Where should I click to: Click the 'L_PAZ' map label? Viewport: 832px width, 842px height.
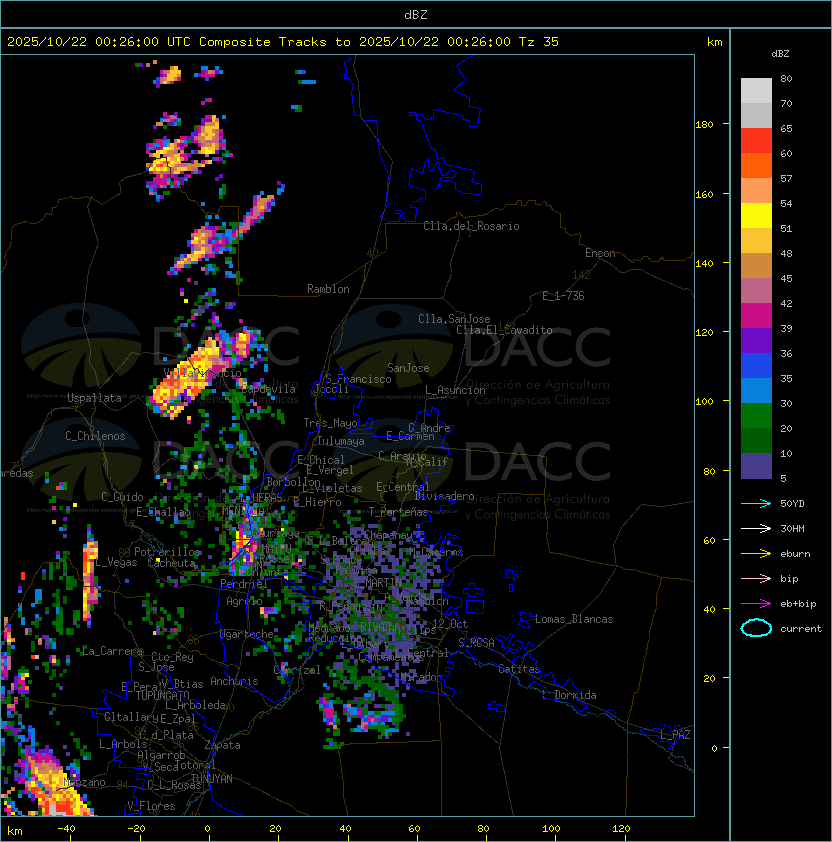(675, 735)
